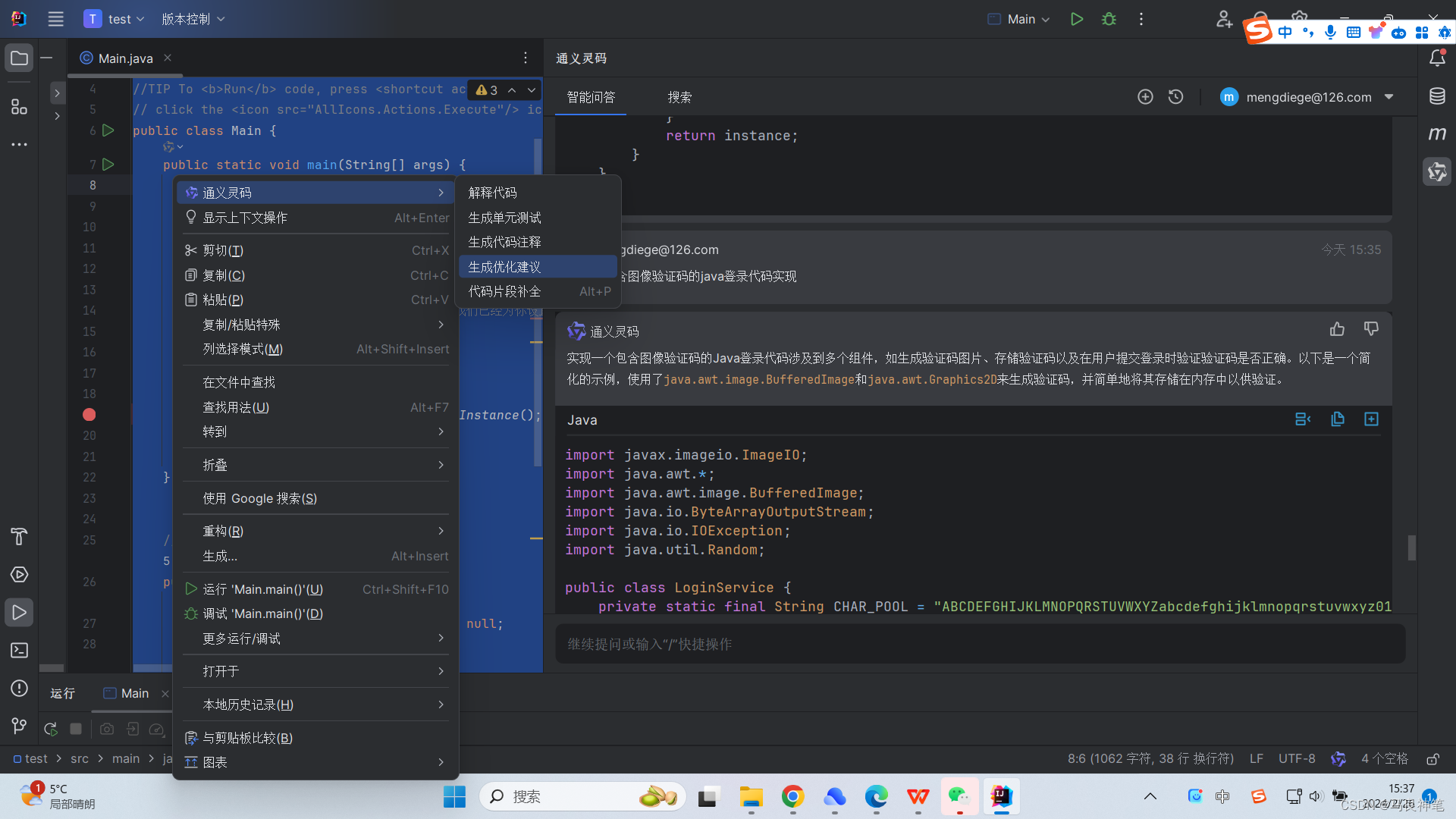Screen dimensions: 1456x819
Task: Open Windows Start menu
Action: tap(455, 796)
